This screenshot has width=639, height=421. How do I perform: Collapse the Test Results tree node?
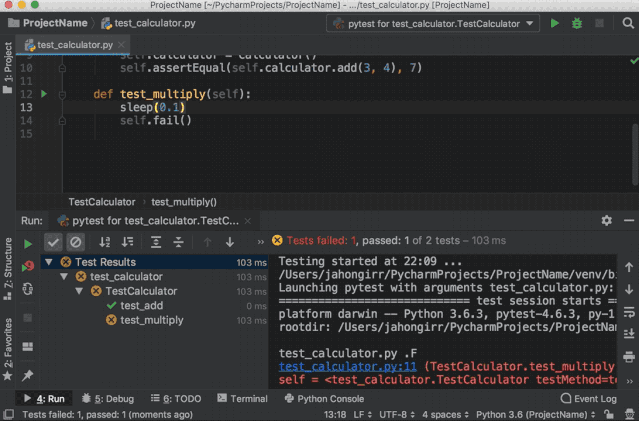[x=49, y=262]
